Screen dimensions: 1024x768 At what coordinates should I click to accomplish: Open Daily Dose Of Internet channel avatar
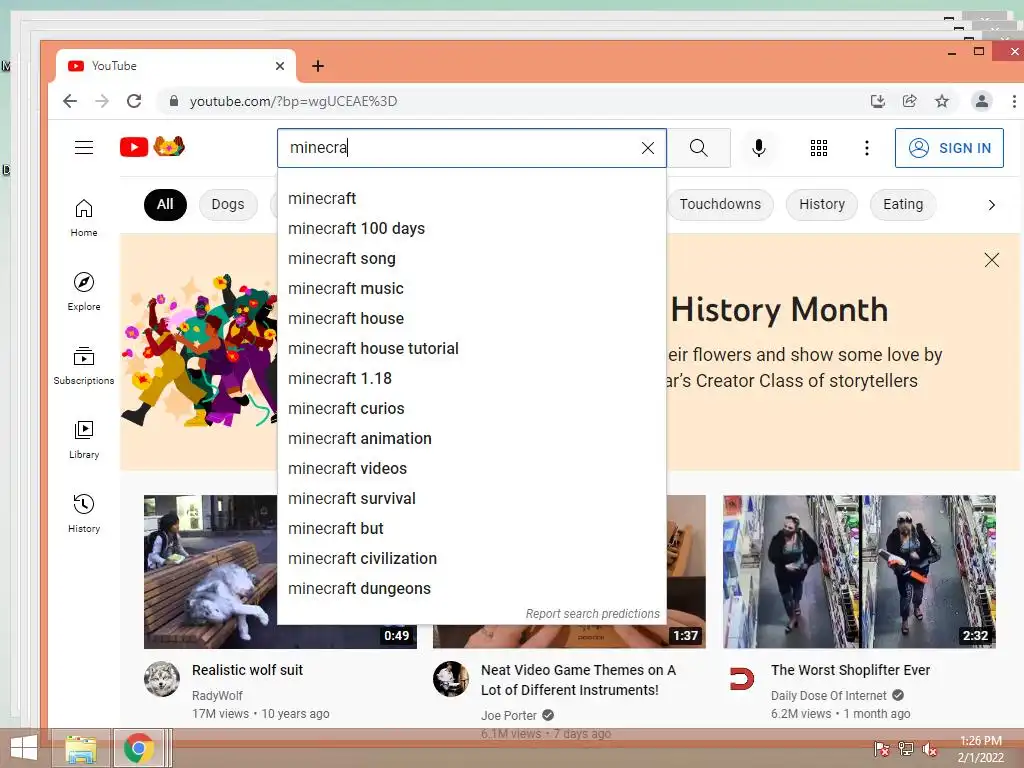[741, 679]
